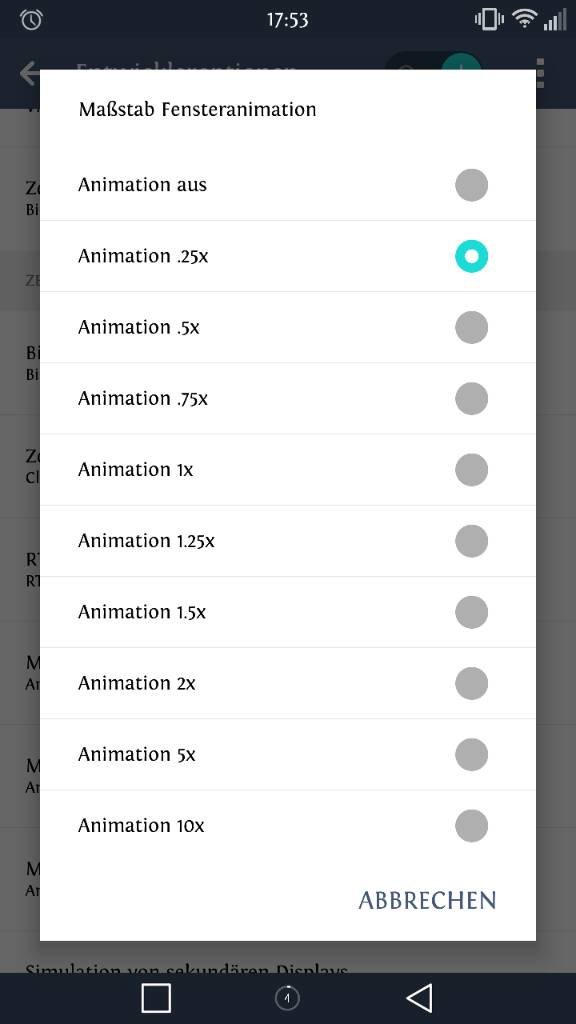Choose the Animation .5x radio button
This screenshot has width=576, height=1024.
(x=472, y=327)
